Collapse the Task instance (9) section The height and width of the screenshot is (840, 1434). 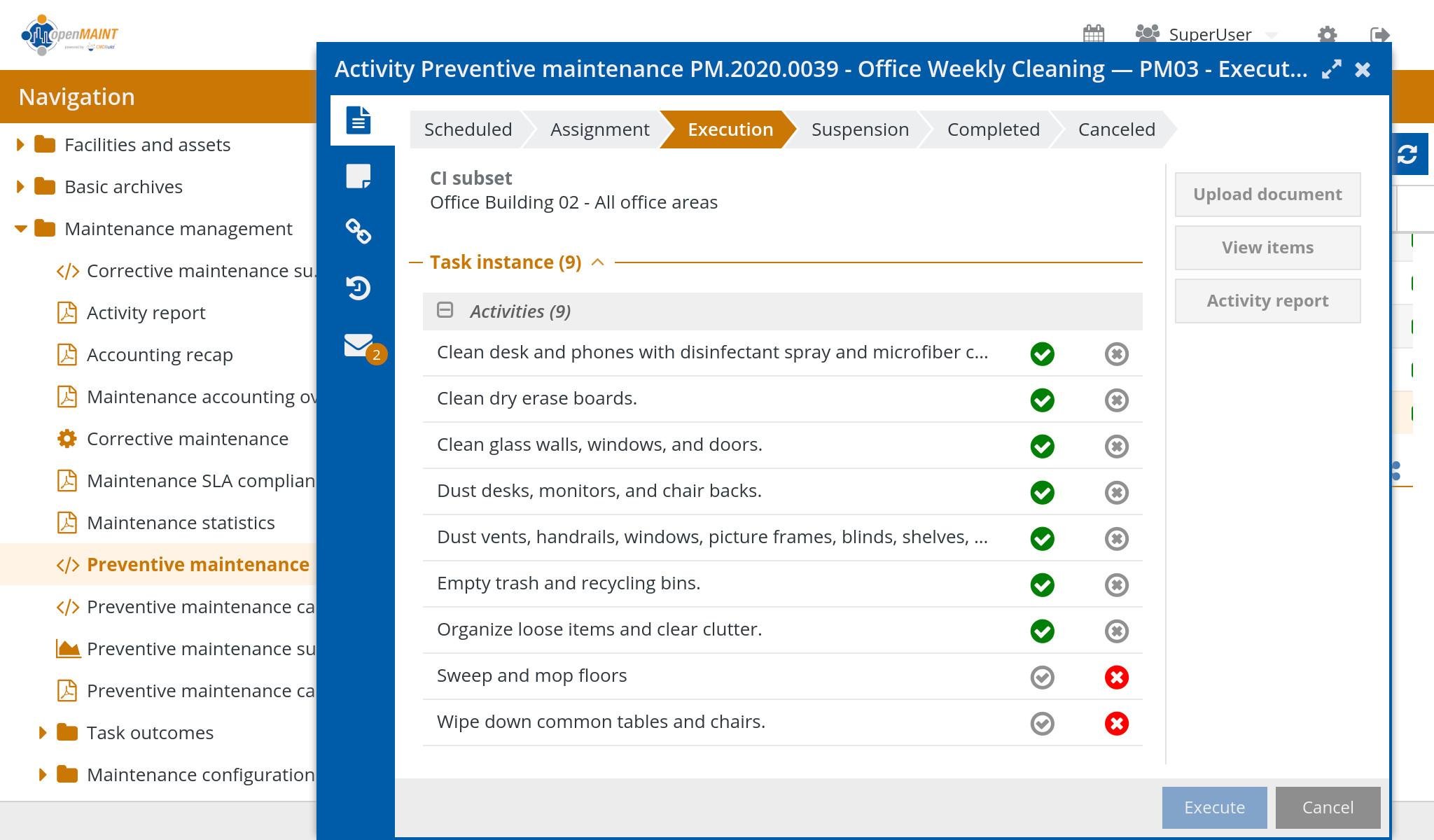(598, 262)
